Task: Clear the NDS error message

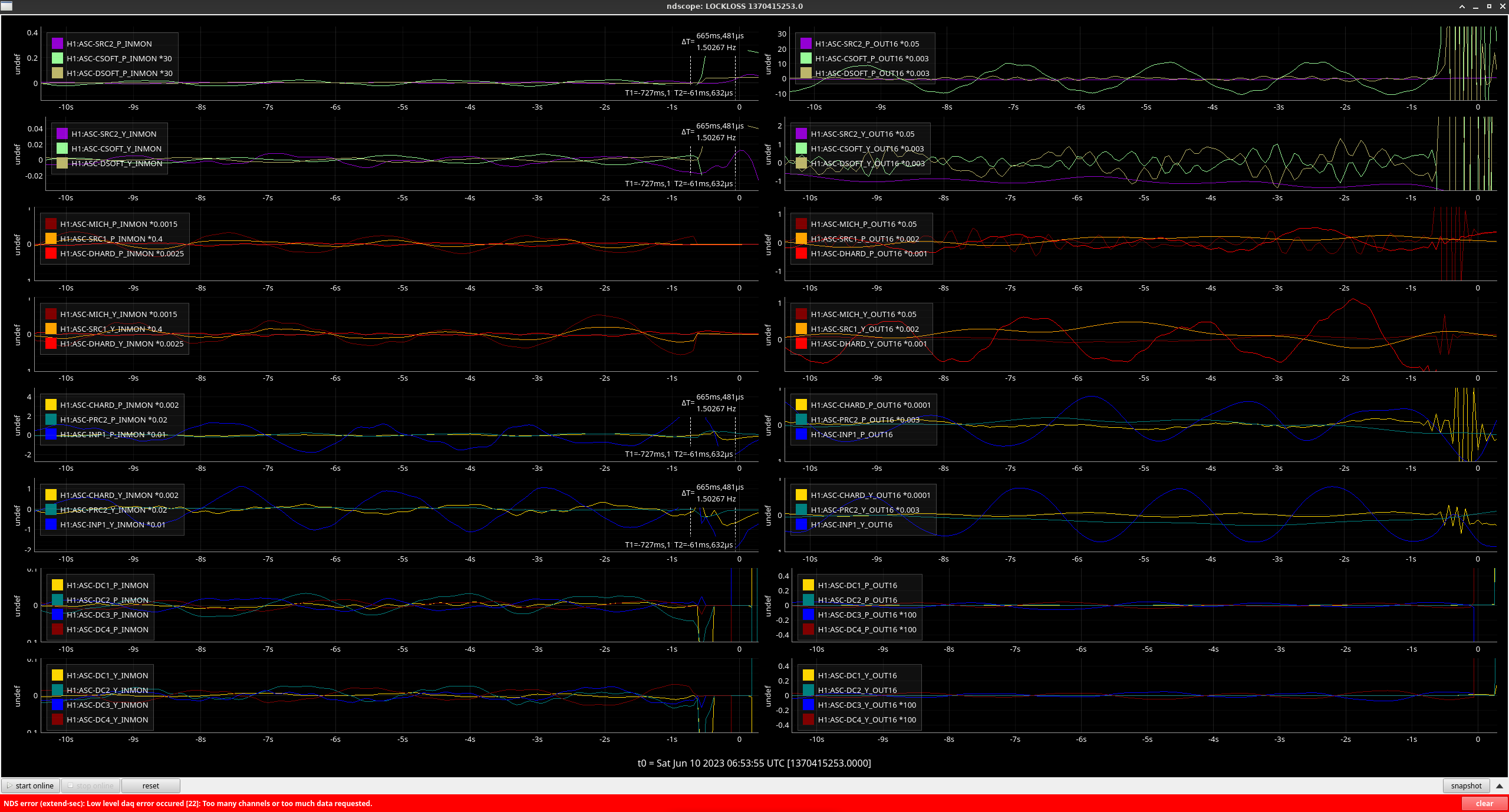Action: pyautogui.click(x=1484, y=803)
